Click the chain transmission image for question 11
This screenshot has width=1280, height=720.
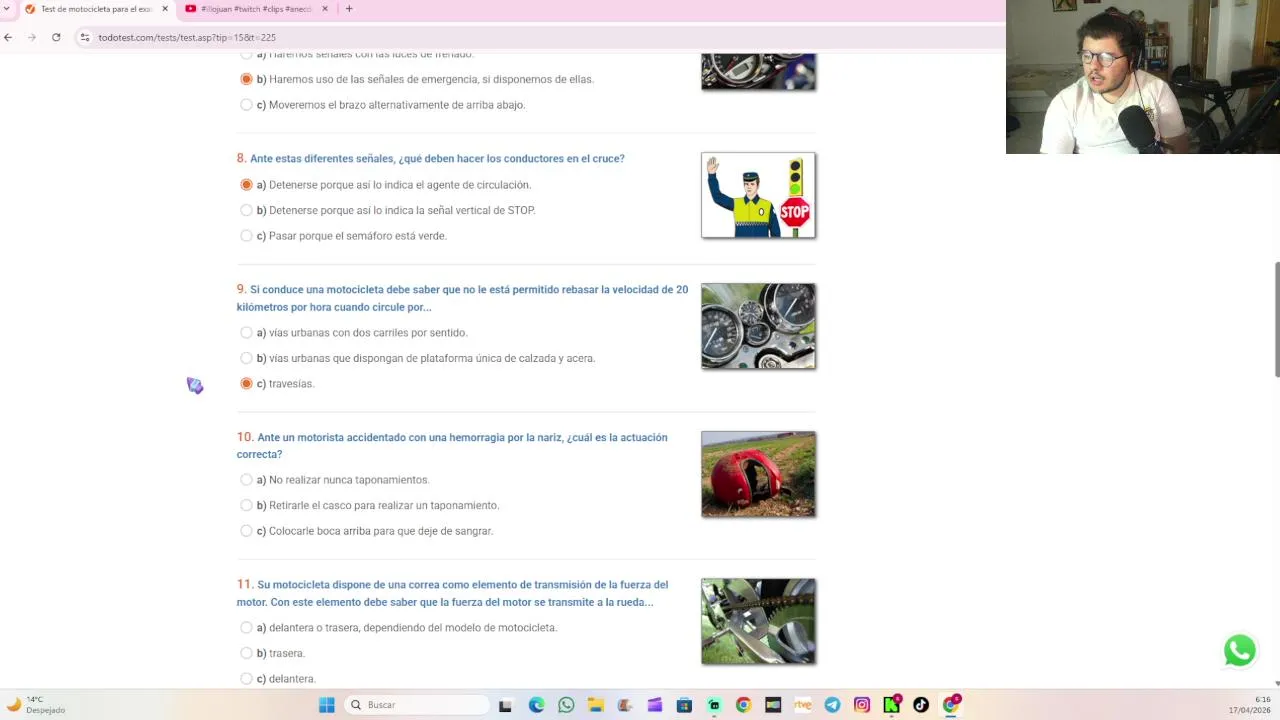pos(758,621)
